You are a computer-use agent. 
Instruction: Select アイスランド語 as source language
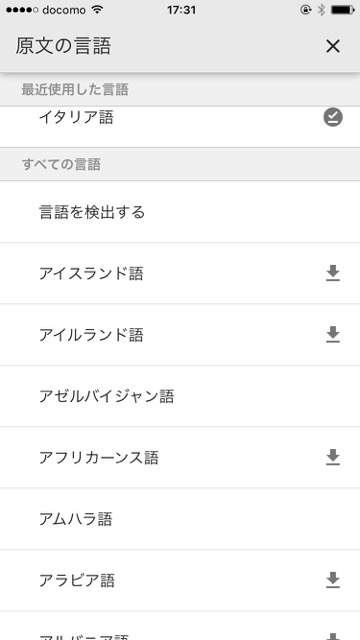click(x=180, y=273)
